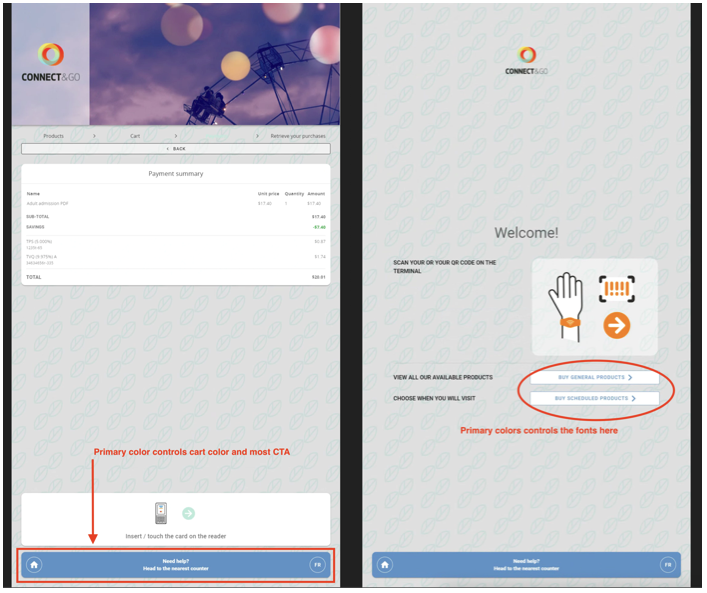The width and height of the screenshot is (707, 593).
Task: Select the Retrieve your purchases step
Action: coord(296,135)
